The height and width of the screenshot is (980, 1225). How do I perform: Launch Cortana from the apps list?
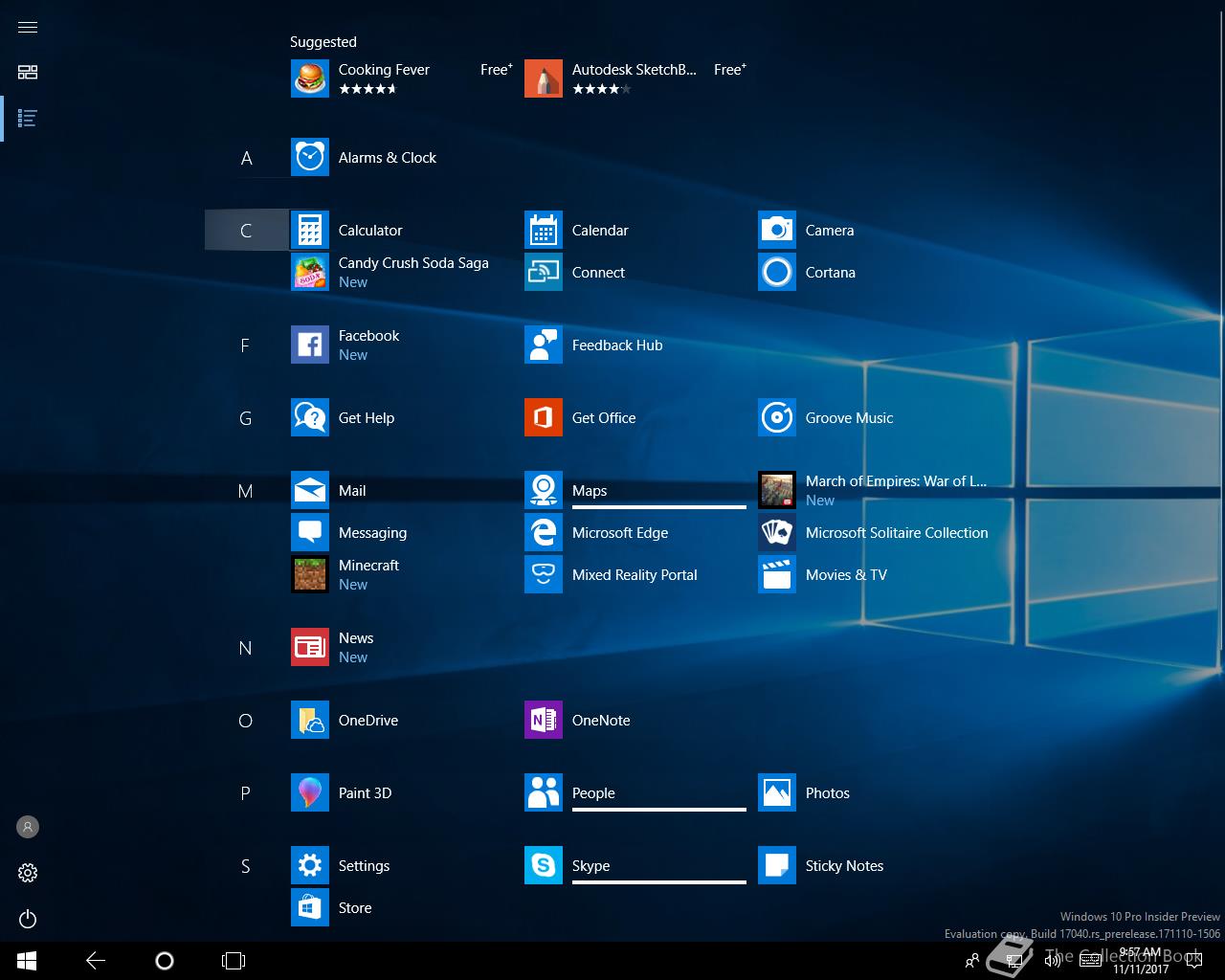pos(776,272)
